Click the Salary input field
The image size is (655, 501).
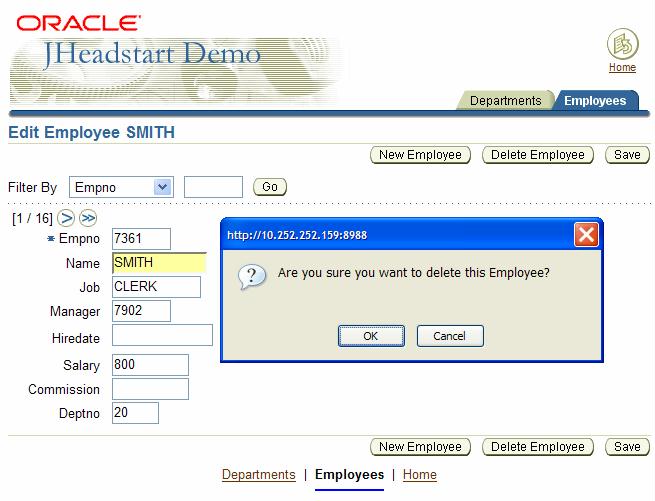[150, 365]
